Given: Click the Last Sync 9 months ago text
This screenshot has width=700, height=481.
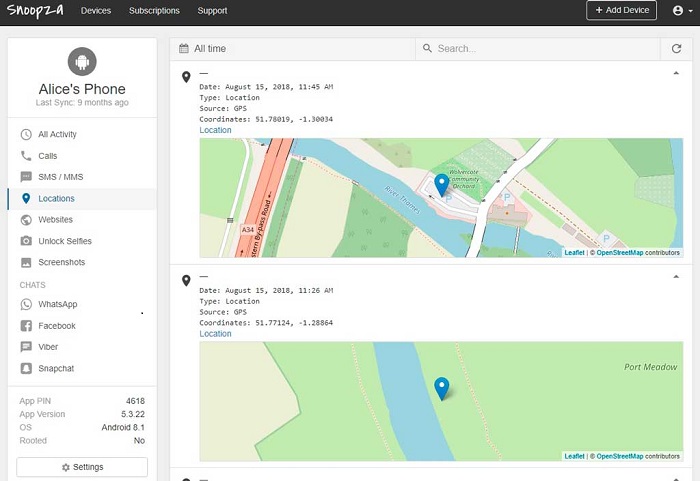Looking at the screenshot, I should coord(82,103).
